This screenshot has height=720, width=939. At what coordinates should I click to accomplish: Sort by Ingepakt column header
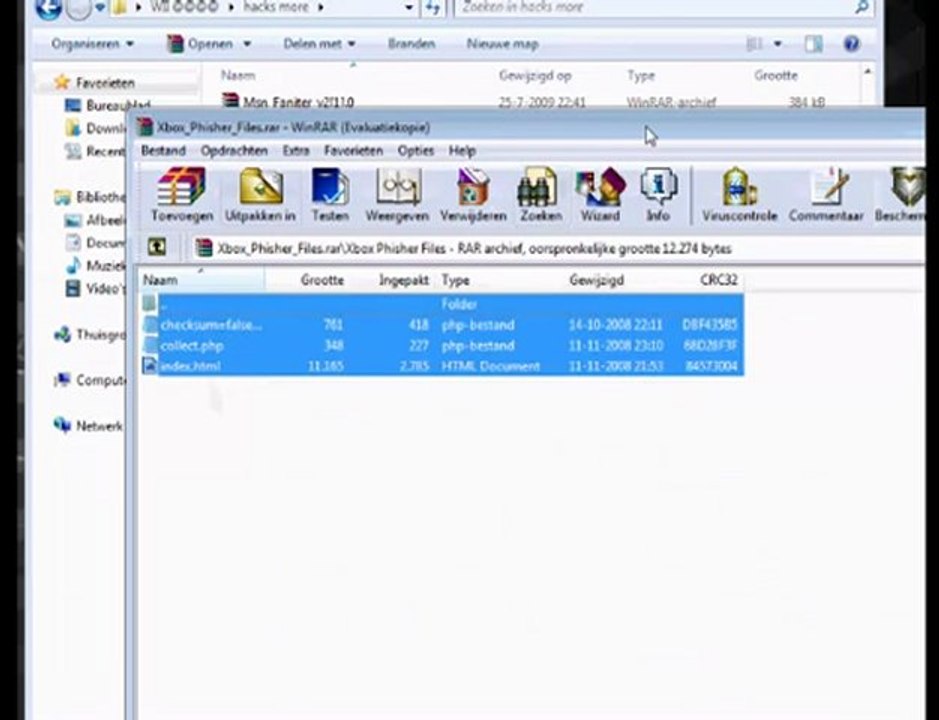pos(390,280)
